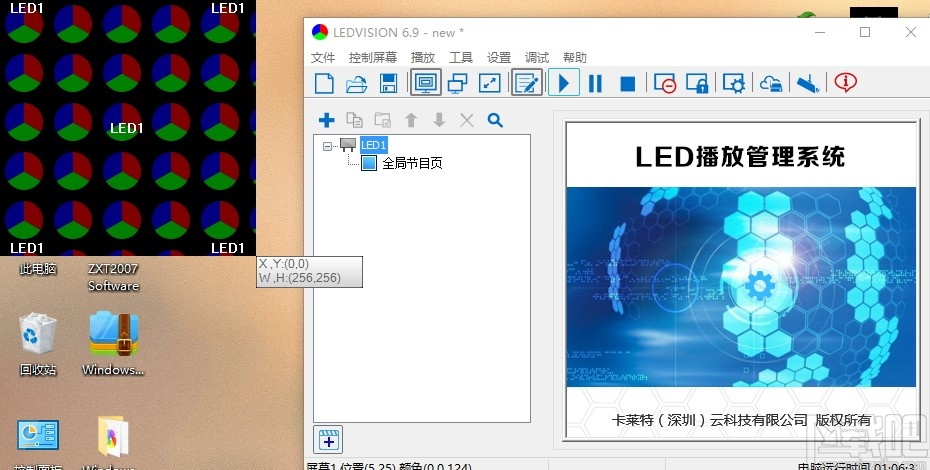The image size is (930, 470).
Task: Click the LEDVISION app logo in title bar
Action: point(320,32)
